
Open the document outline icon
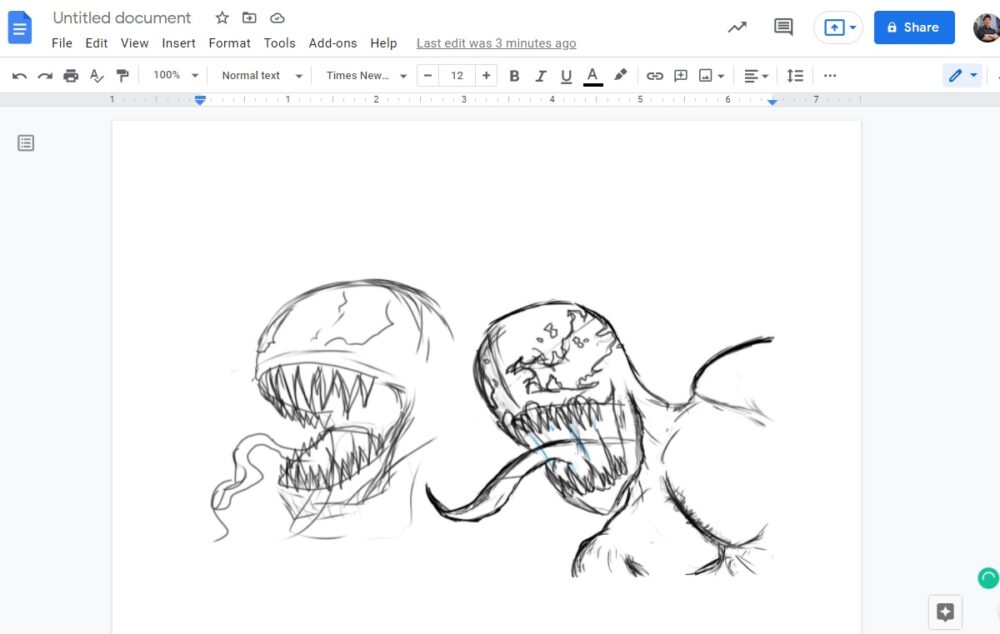(x=26, y=143)
